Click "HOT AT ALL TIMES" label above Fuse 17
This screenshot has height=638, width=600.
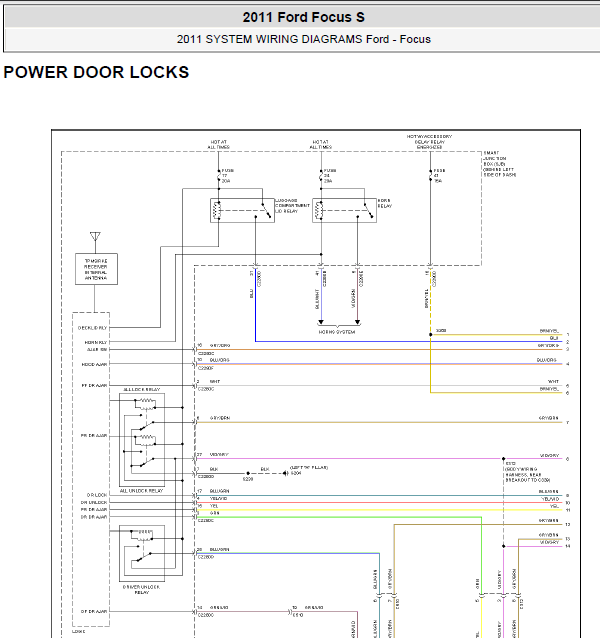[219, 144]
